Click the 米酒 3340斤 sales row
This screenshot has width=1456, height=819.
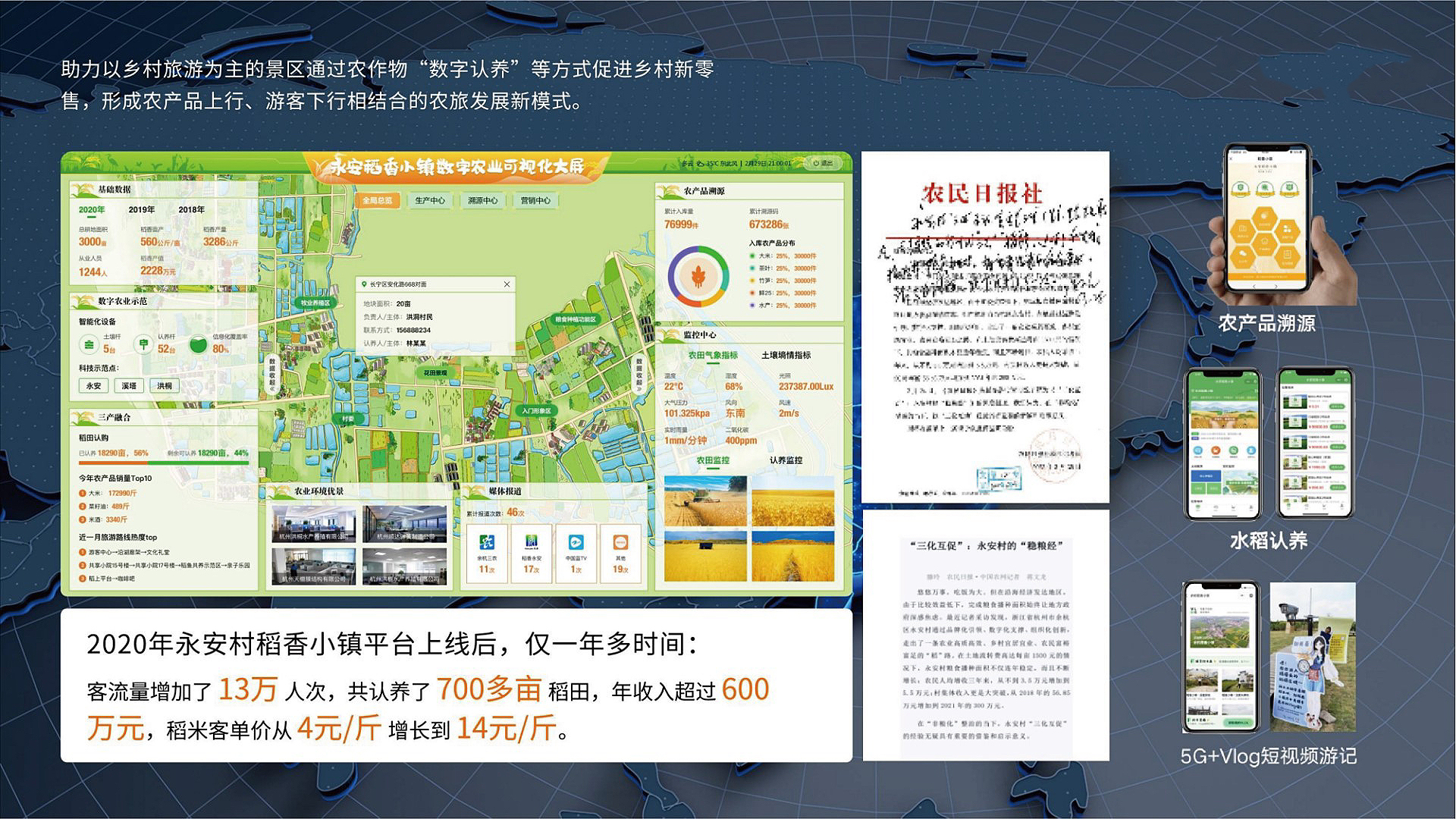pyautogui.click(x=104, y=520)
